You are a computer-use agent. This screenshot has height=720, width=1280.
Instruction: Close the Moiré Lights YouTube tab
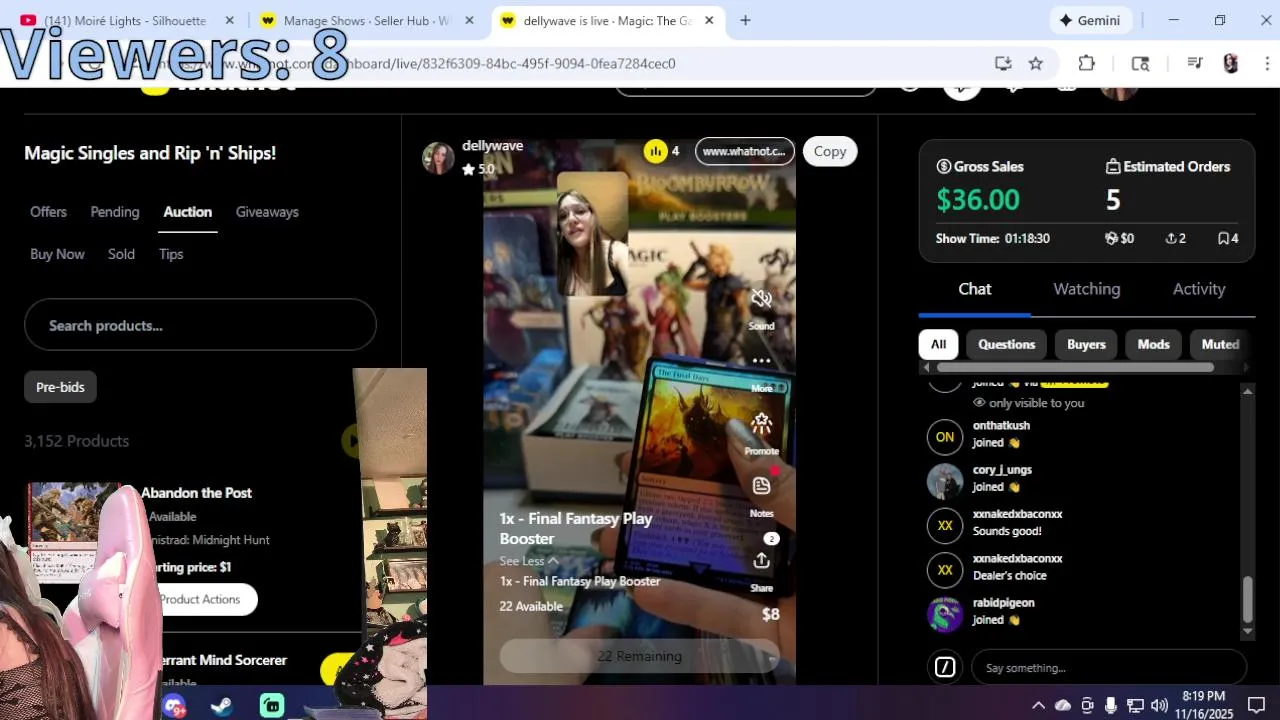230,20
